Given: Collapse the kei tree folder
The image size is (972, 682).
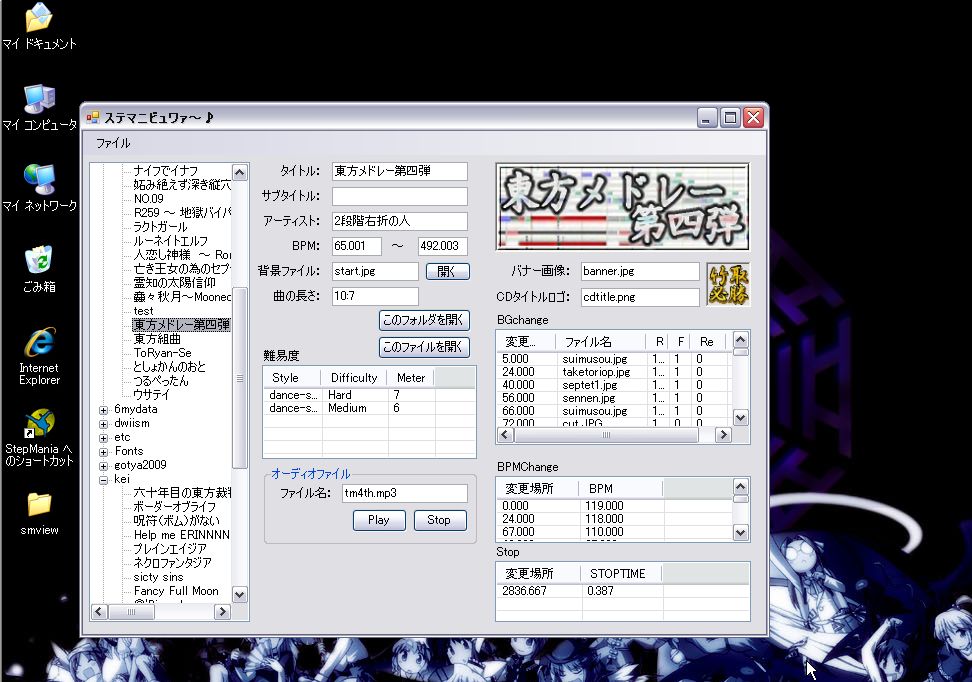Looking at the screenshot, I should pos(104,480).
